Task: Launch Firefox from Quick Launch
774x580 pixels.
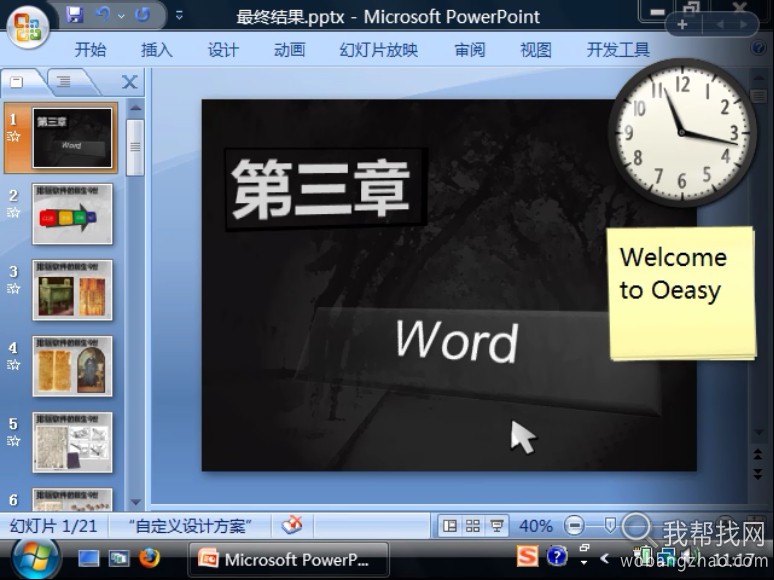Action: point(149,558)
